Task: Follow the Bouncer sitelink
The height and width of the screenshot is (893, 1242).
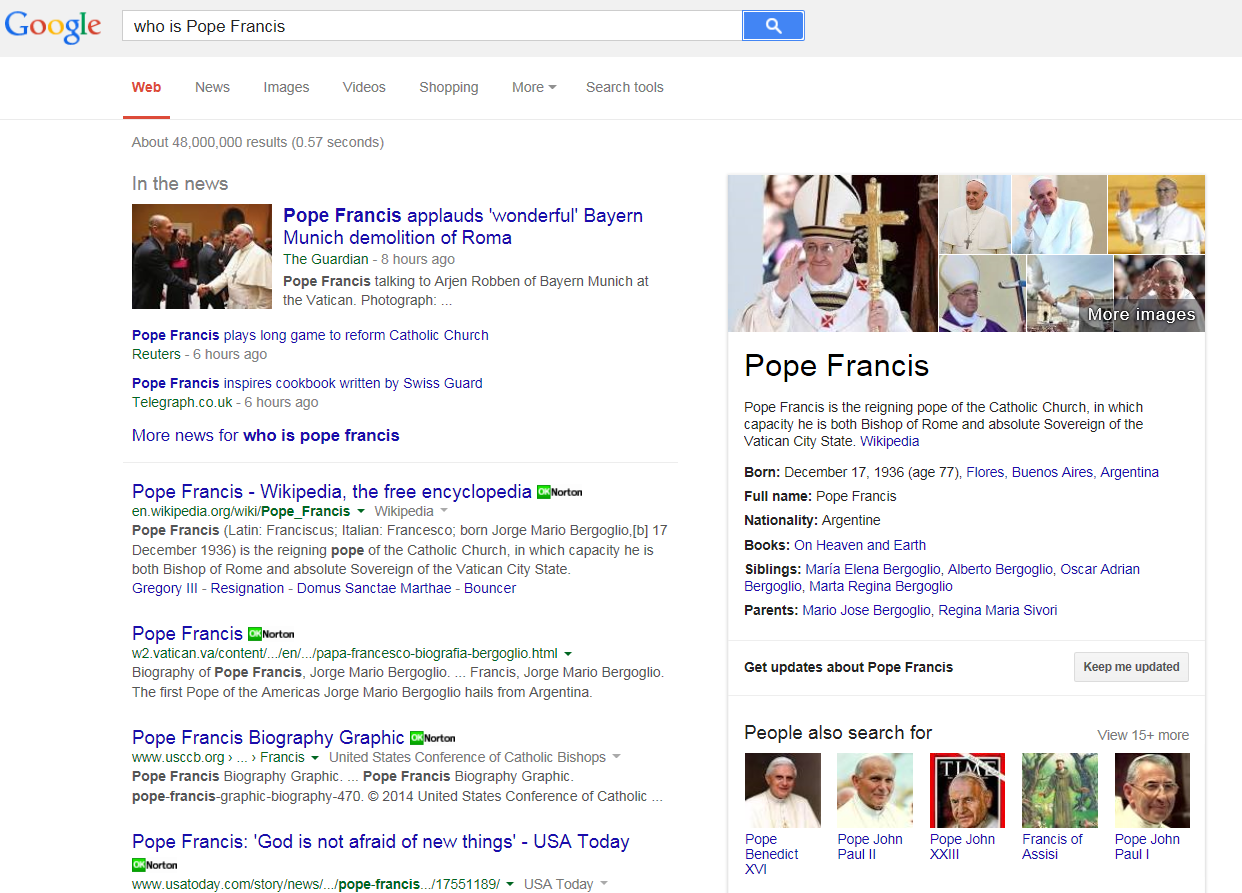Action: (490, 588)
